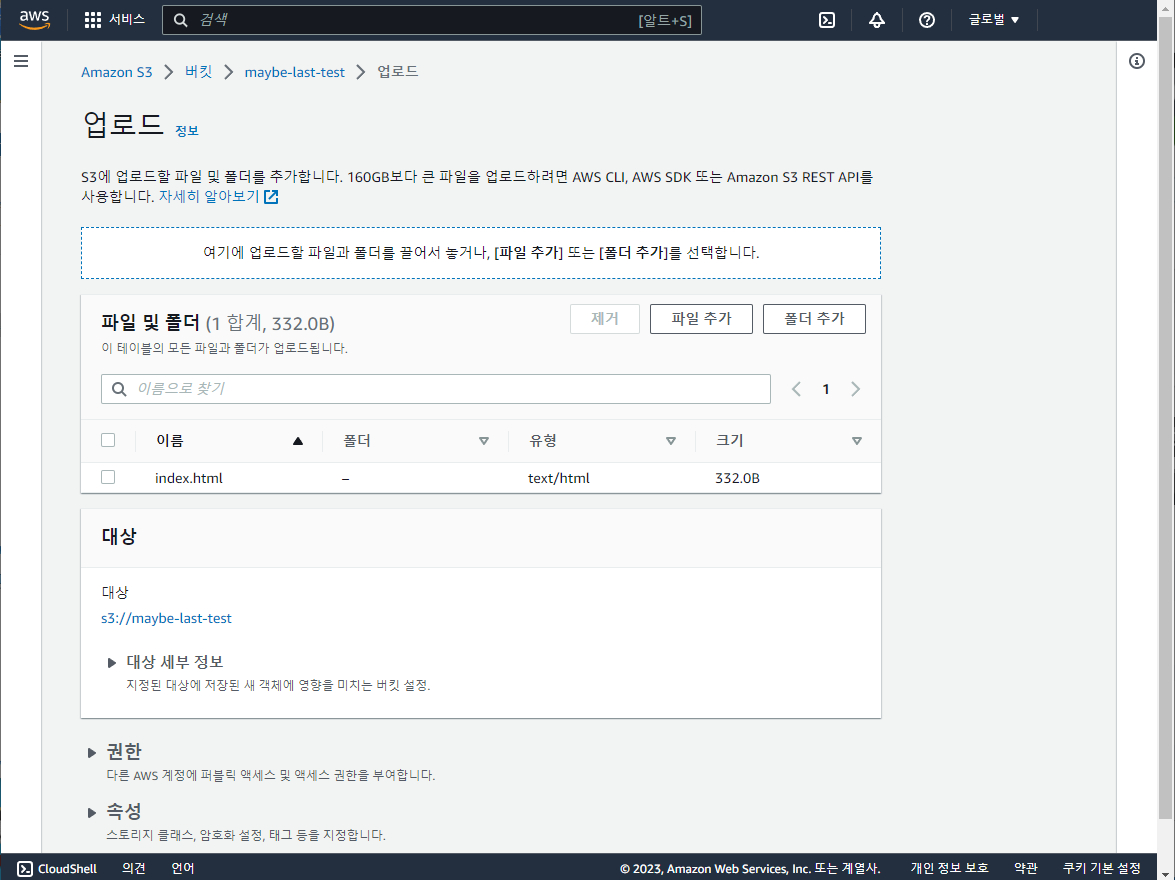Click the CloudShell icon in the footer
Viewport: 1175px width, 880px height.
[25, 869]
